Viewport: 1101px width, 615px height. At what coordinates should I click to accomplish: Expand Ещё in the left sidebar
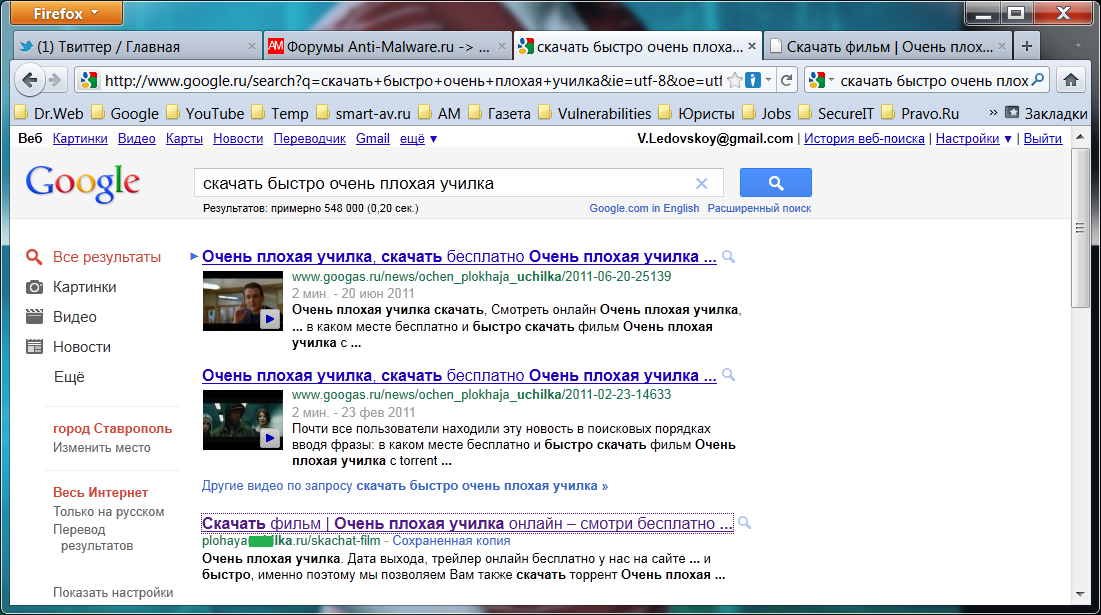click(69, 377)
